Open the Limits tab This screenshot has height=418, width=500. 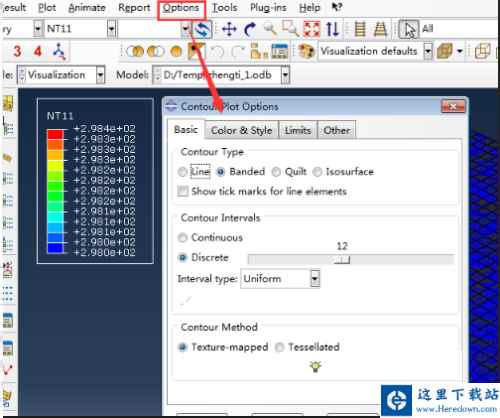click(x=298, y=130)
